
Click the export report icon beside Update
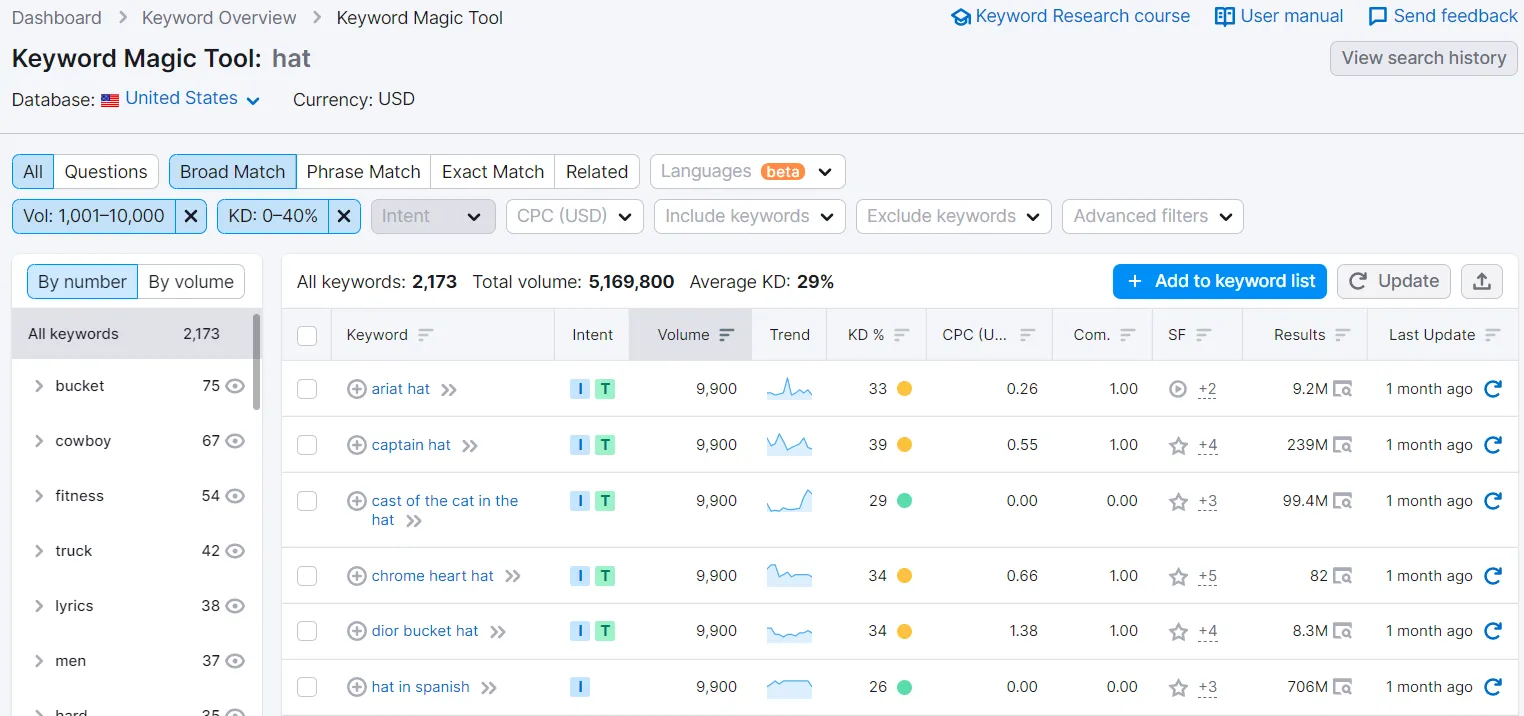click(x=1481, y=281)
